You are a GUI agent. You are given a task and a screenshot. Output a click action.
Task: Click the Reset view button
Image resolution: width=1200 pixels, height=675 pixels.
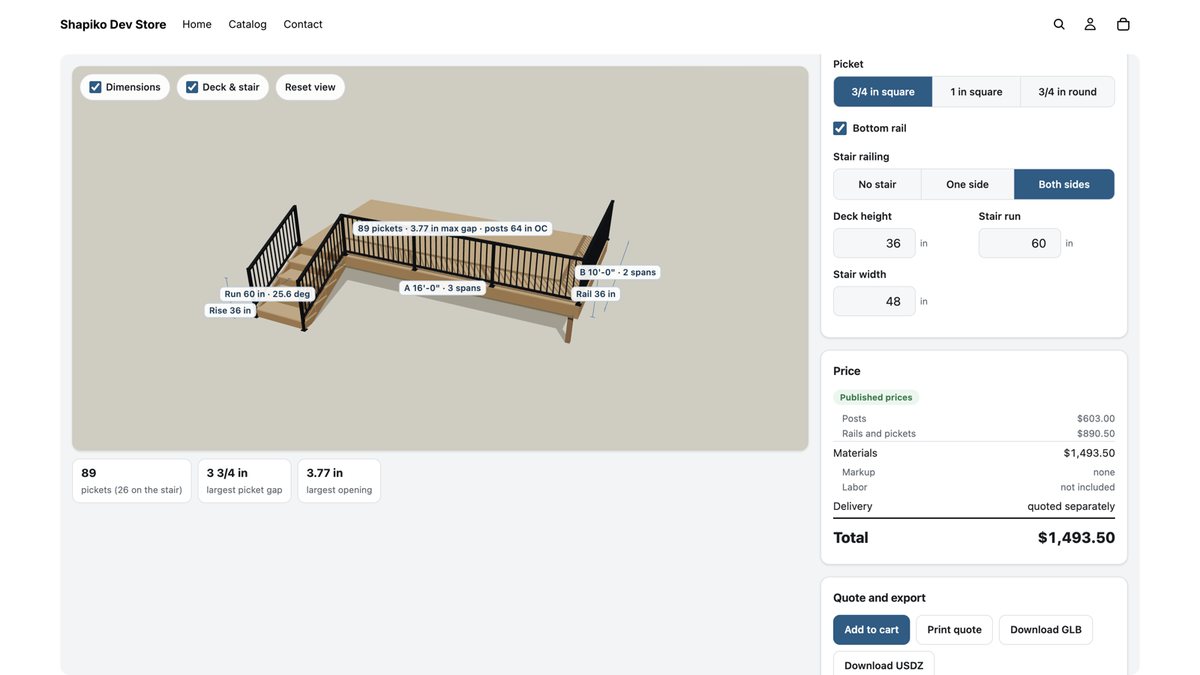(x=310, y=87)
